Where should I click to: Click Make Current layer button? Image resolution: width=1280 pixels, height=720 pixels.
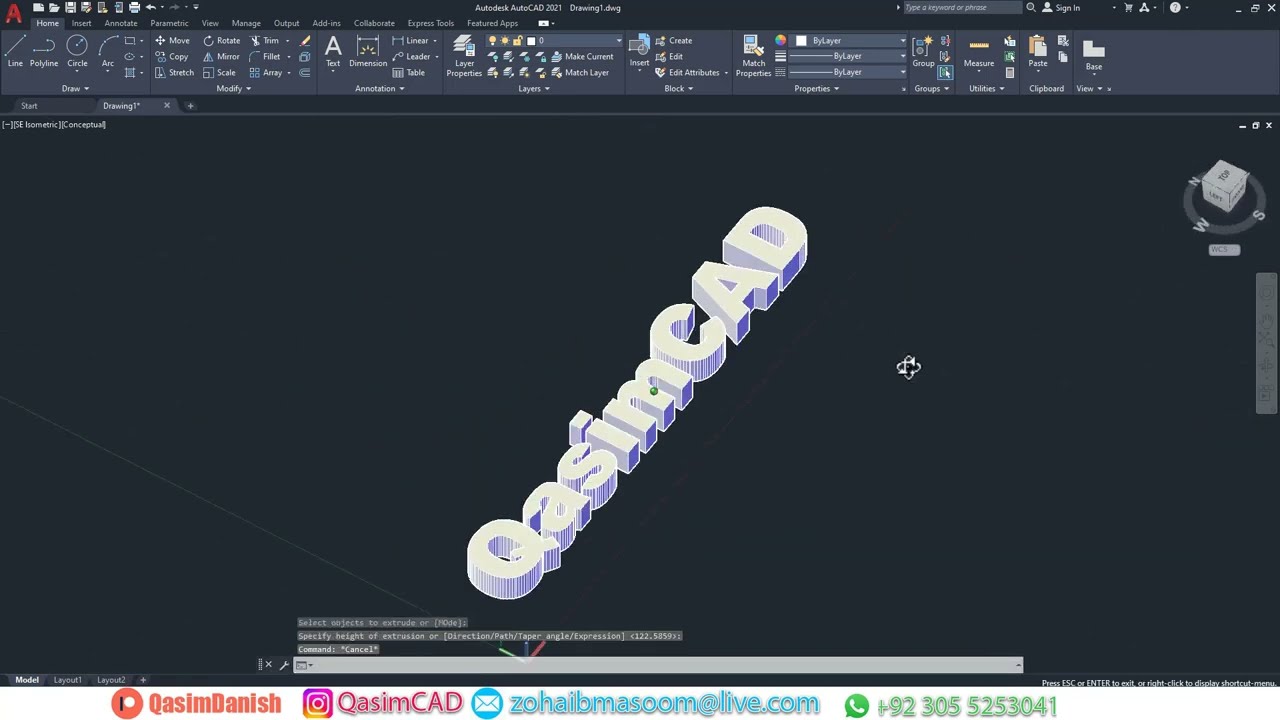582,57
